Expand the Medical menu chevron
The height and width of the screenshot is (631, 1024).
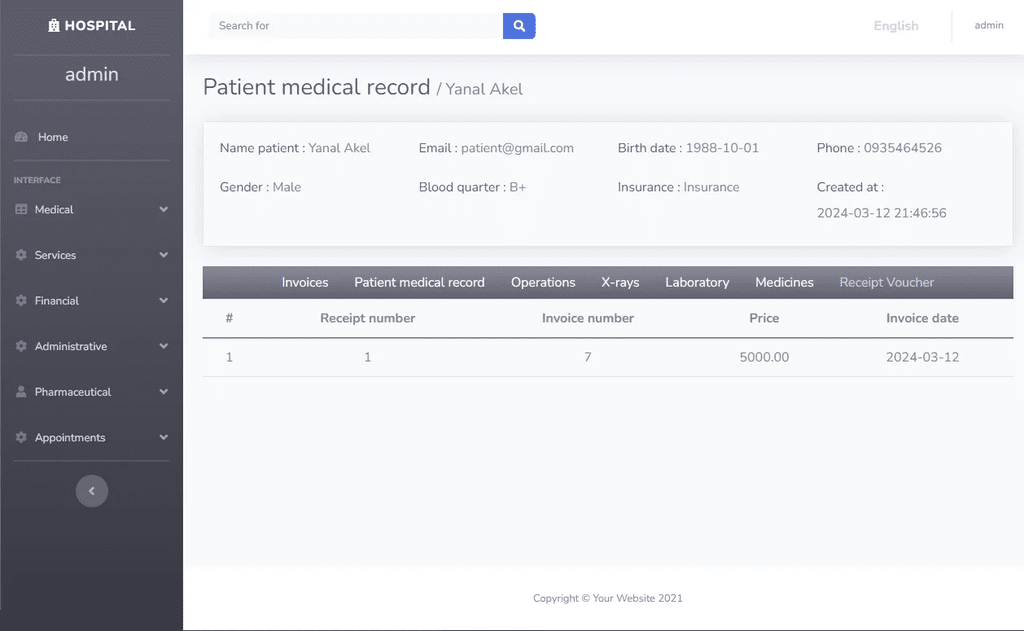[163, 209]
